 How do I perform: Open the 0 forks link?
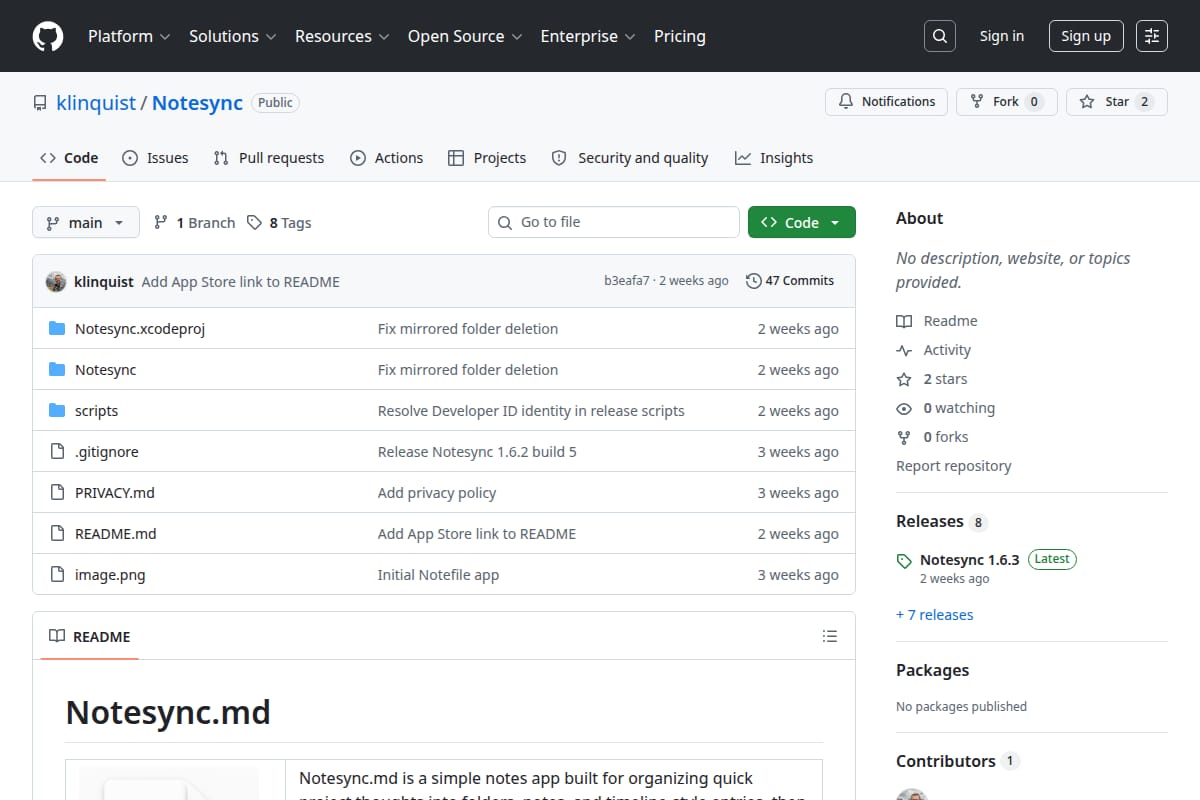point(932,437)
